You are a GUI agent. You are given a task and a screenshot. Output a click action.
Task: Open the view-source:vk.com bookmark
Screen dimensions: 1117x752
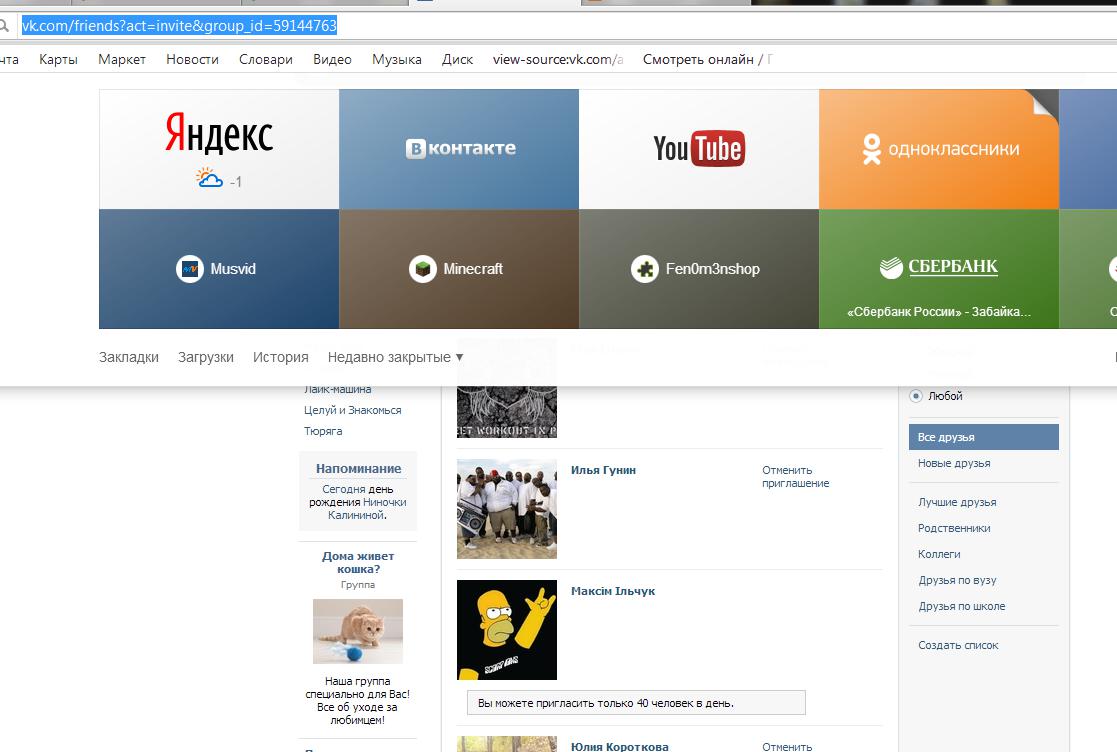point(558,60)
